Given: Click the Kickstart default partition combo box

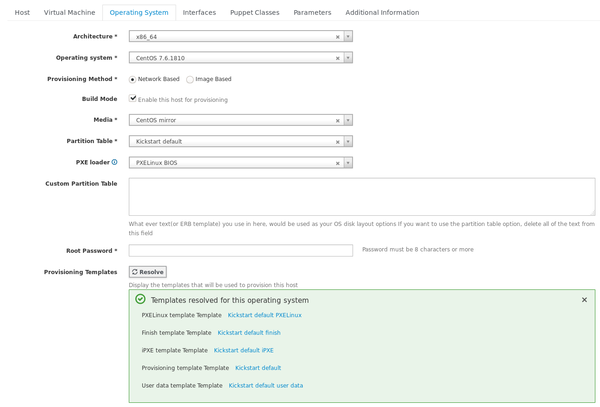Looking at the screenshot, I should pyautogui.click(x=241, y=142).
